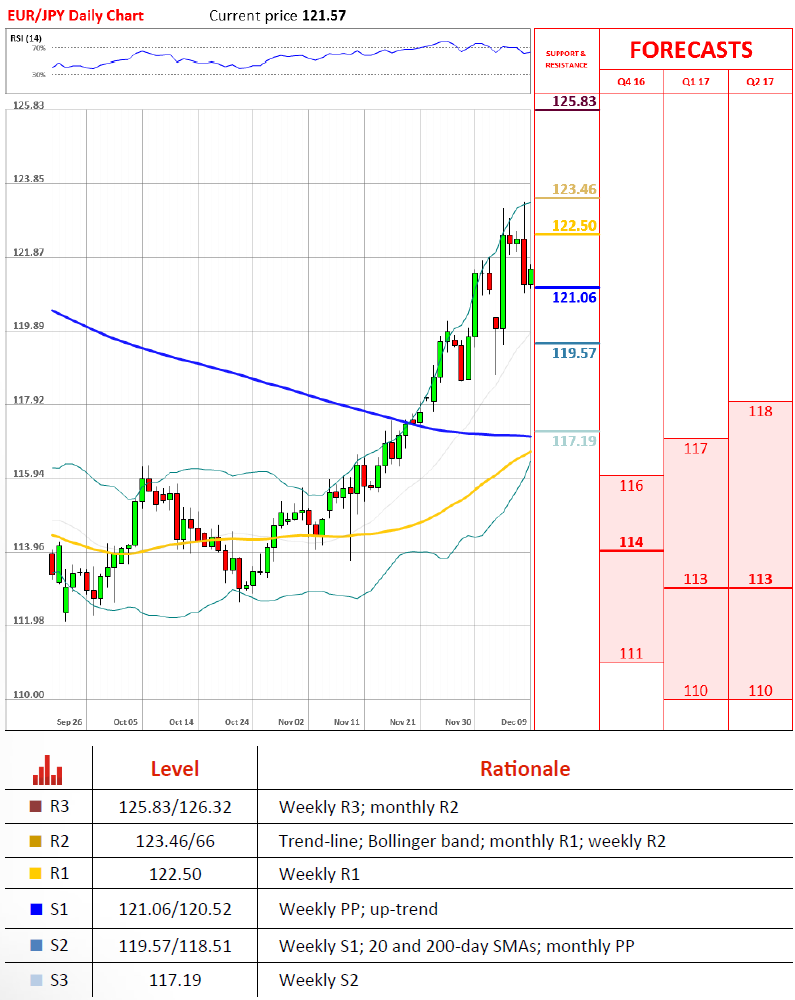This screenshot has height=1000, width=795.
Task: Click the 125.83 y-axis price label
Action: point(29,105)
